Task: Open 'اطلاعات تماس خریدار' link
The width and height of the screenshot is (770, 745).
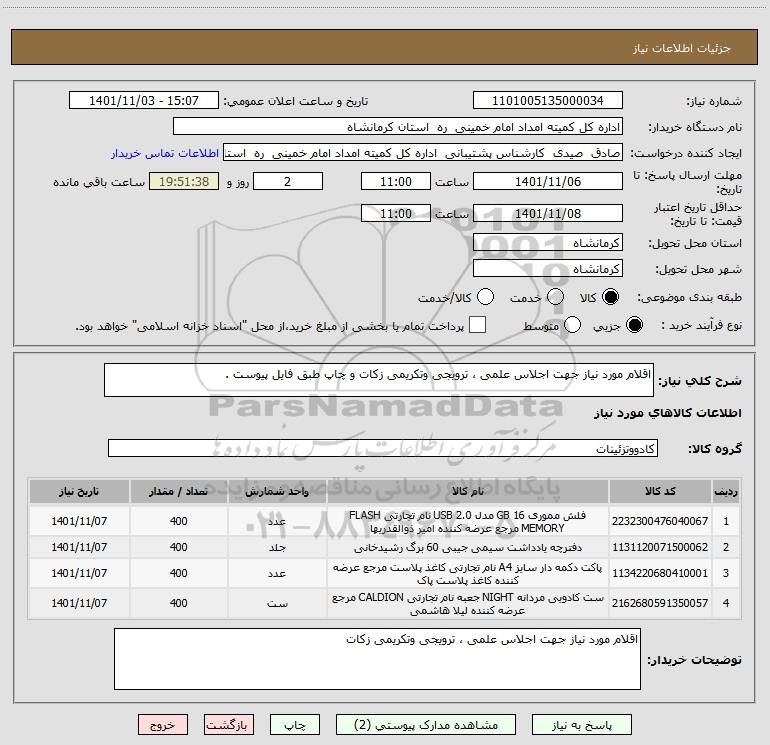Action: point(165,153)
